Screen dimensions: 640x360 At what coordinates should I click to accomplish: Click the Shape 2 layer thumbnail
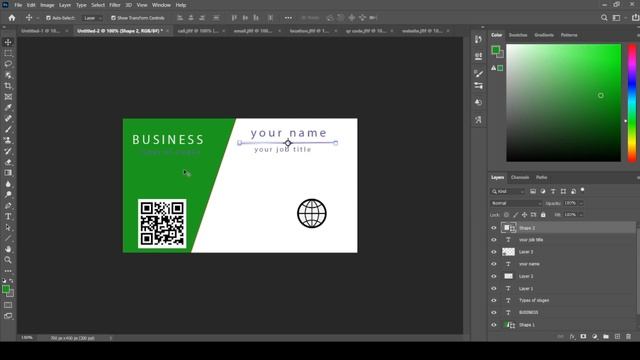pyautogui.click(x=509, y=228)
